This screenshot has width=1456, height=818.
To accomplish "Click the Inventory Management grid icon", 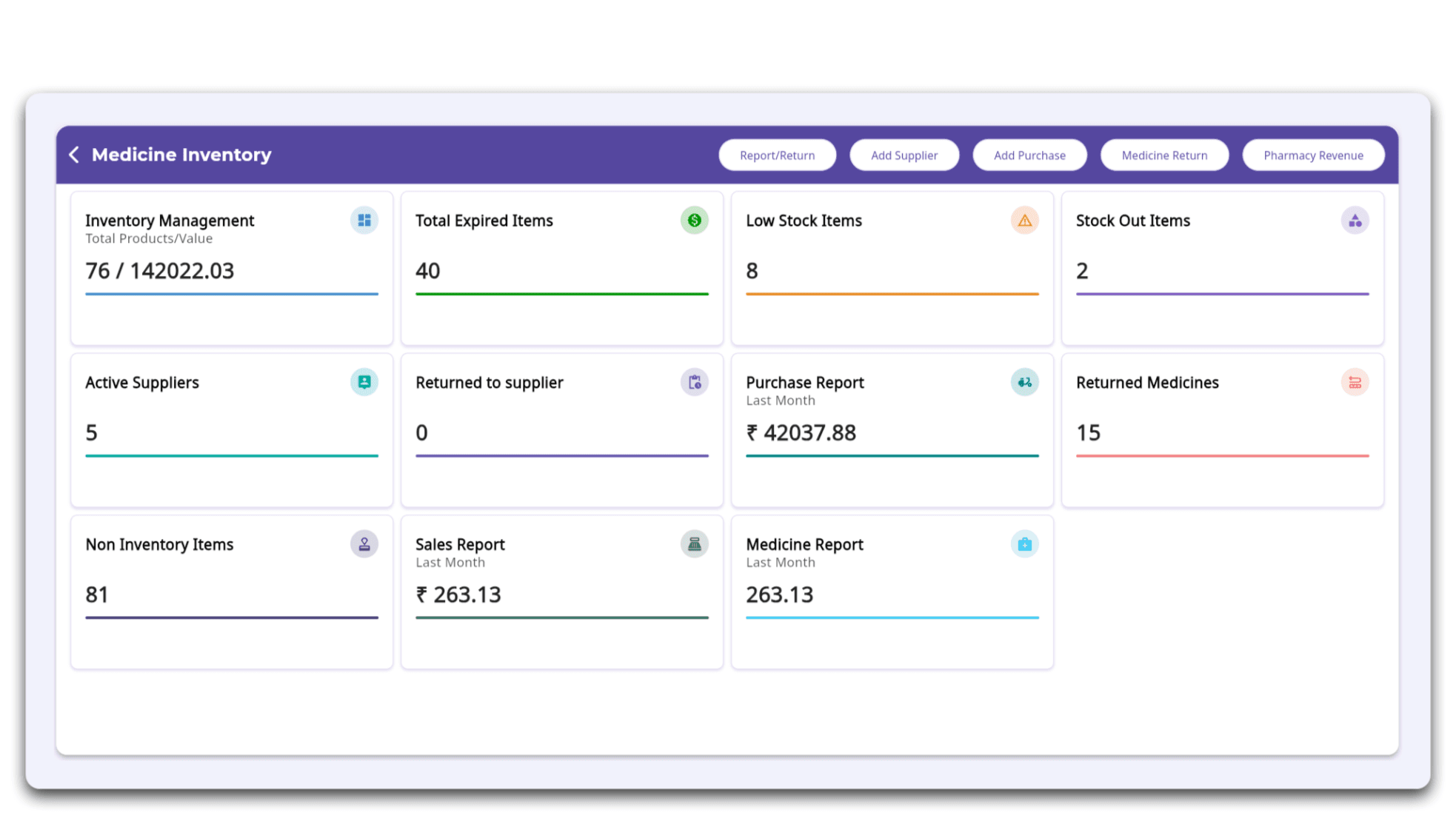I will click(x=364, y=221).
